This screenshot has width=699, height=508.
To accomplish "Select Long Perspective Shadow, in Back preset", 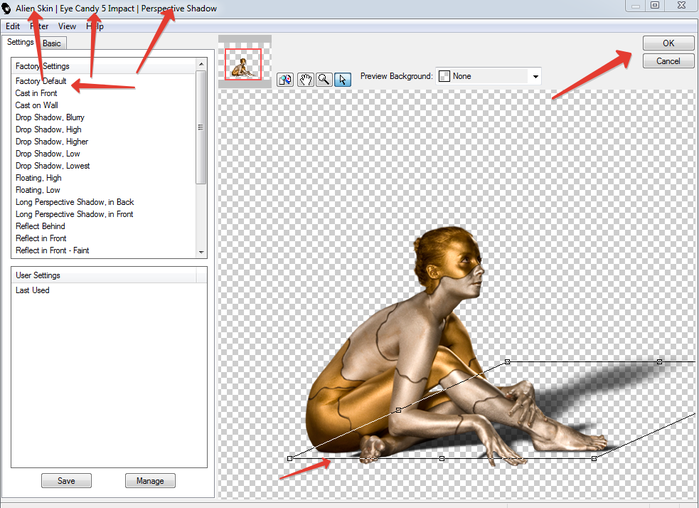I will (74, 202).
